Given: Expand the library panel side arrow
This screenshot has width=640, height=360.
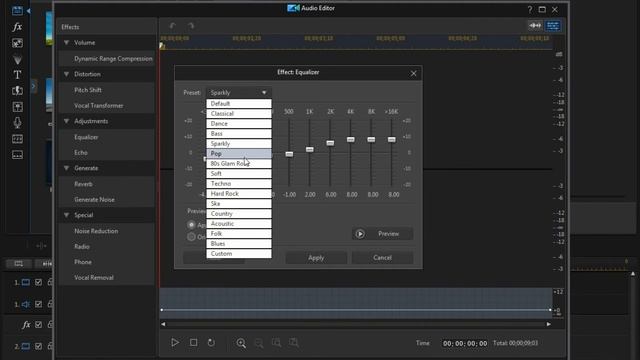Looking at the screenshot, I should point(33,86).
